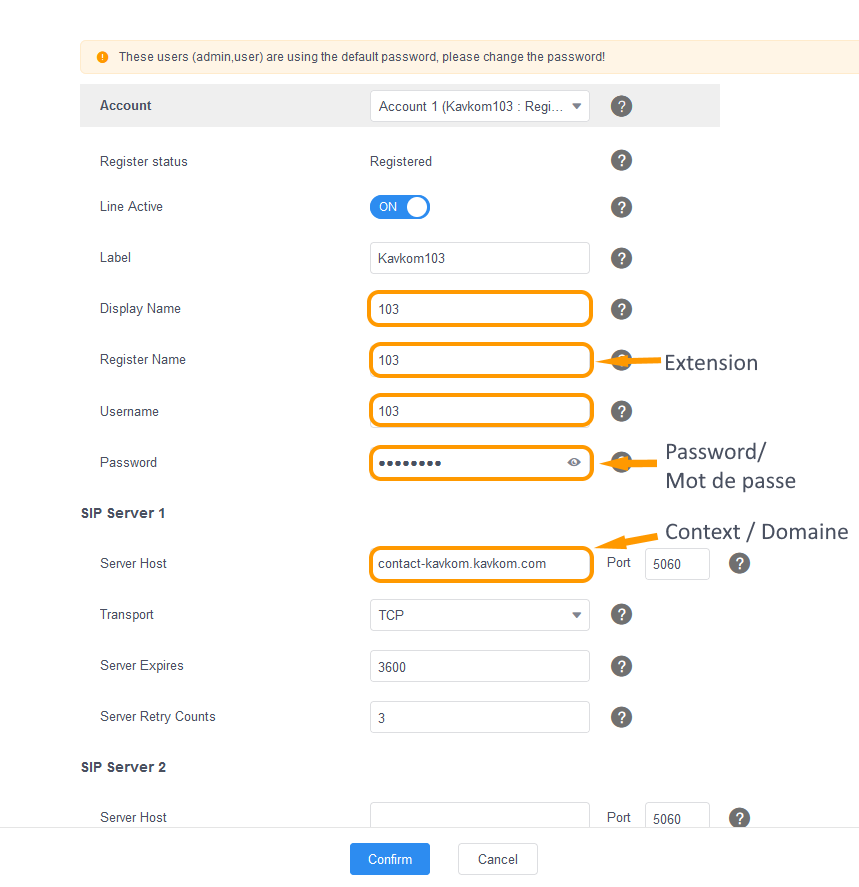
Task: Open the Account selection dropdown
Action: click(479, 106)
